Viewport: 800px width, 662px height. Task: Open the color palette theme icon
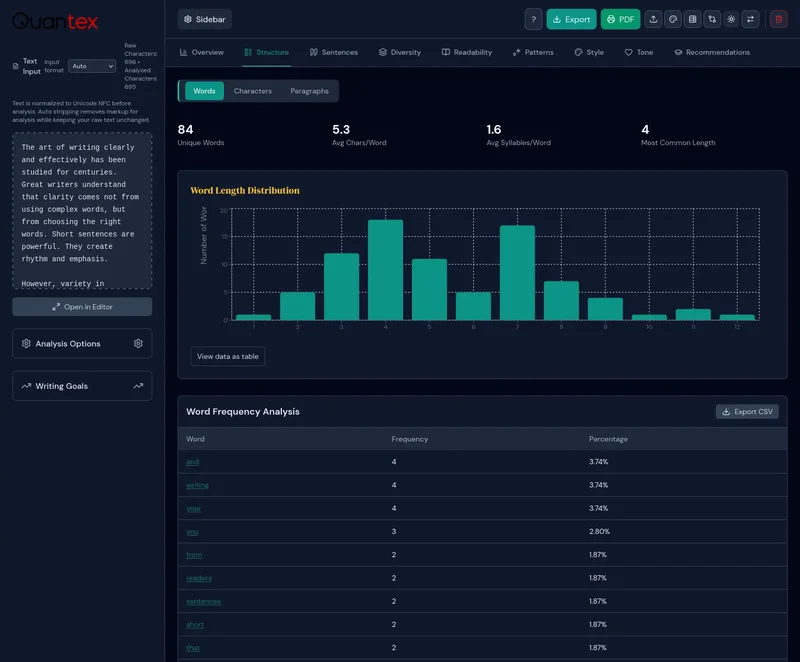click(x=672, y=19)
